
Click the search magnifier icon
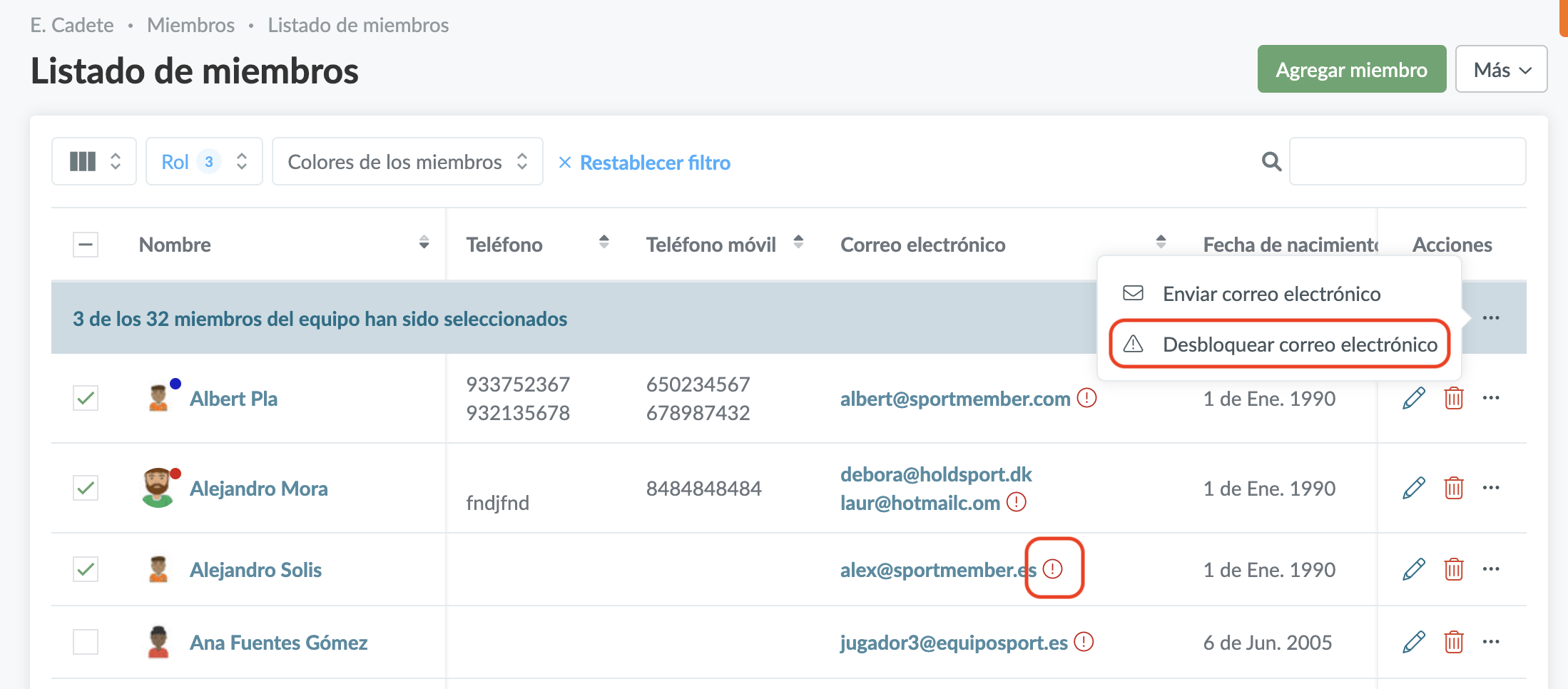tap(1271, 162)
